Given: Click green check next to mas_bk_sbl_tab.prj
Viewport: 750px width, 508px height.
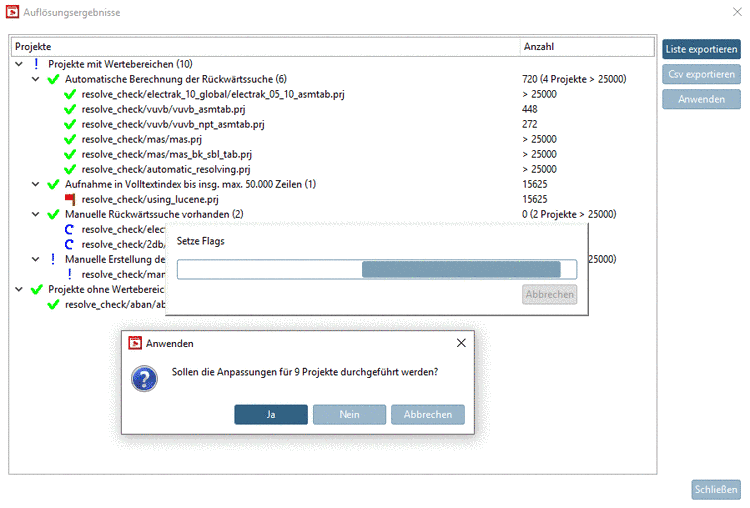Looking at the screenshot, I should (70, 155).
